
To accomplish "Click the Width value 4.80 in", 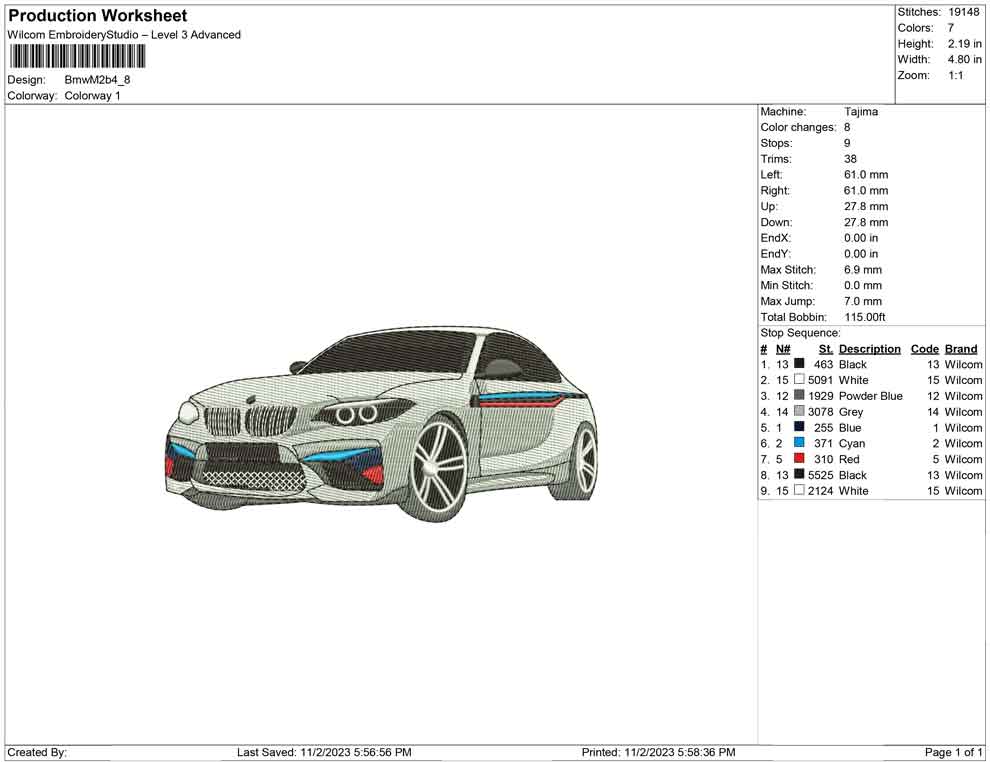I will point(965,59).
